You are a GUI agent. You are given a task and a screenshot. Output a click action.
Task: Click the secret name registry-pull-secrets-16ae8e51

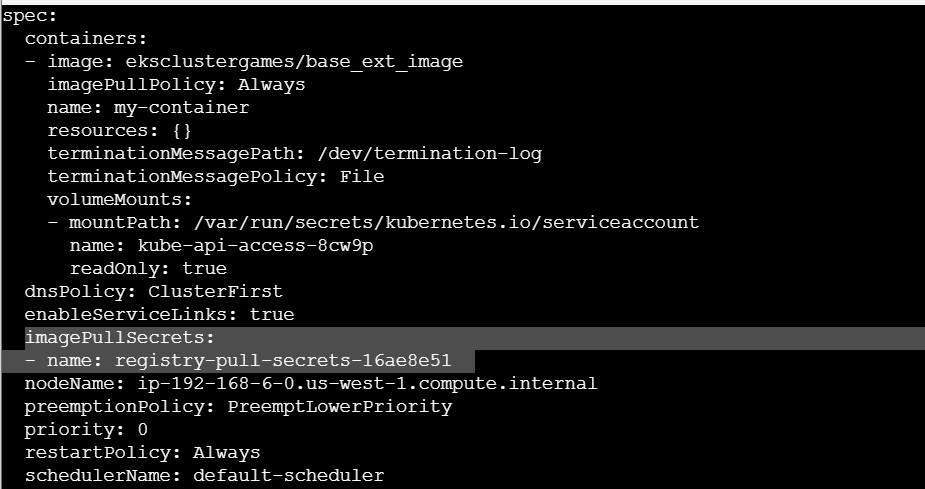283,361
